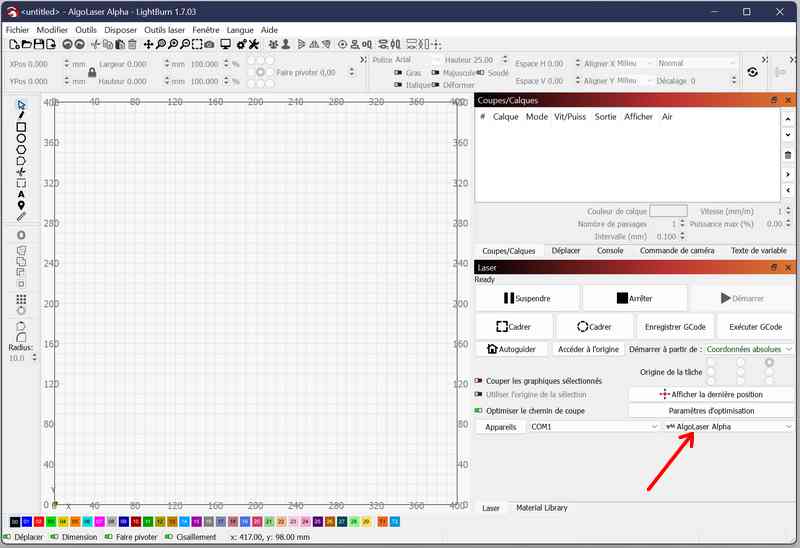
Task: Click the trash delete icon in toolbar
Action: pyautogui.click(x=132, y=44)
